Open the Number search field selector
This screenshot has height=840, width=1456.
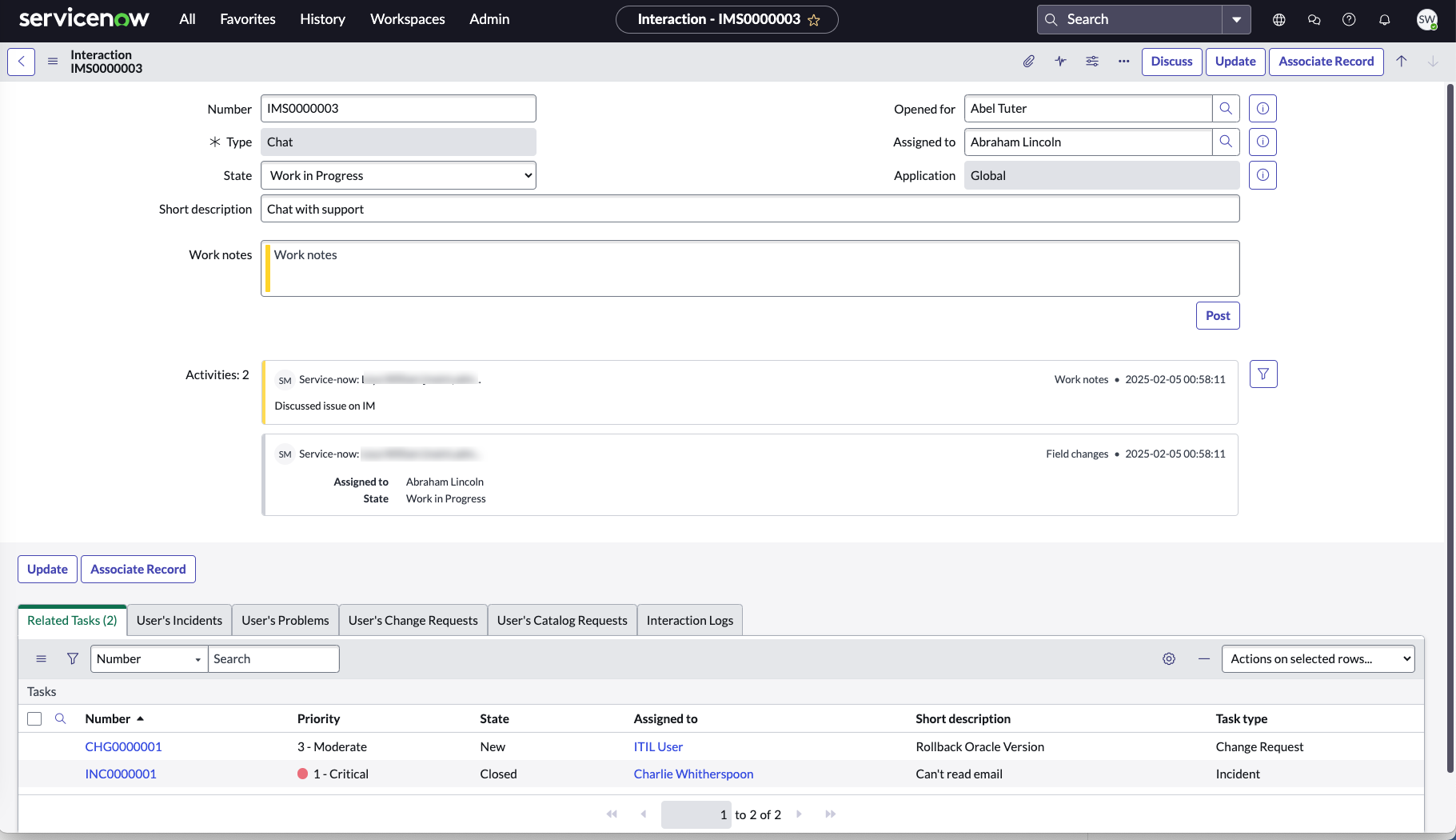click(150, 659)
